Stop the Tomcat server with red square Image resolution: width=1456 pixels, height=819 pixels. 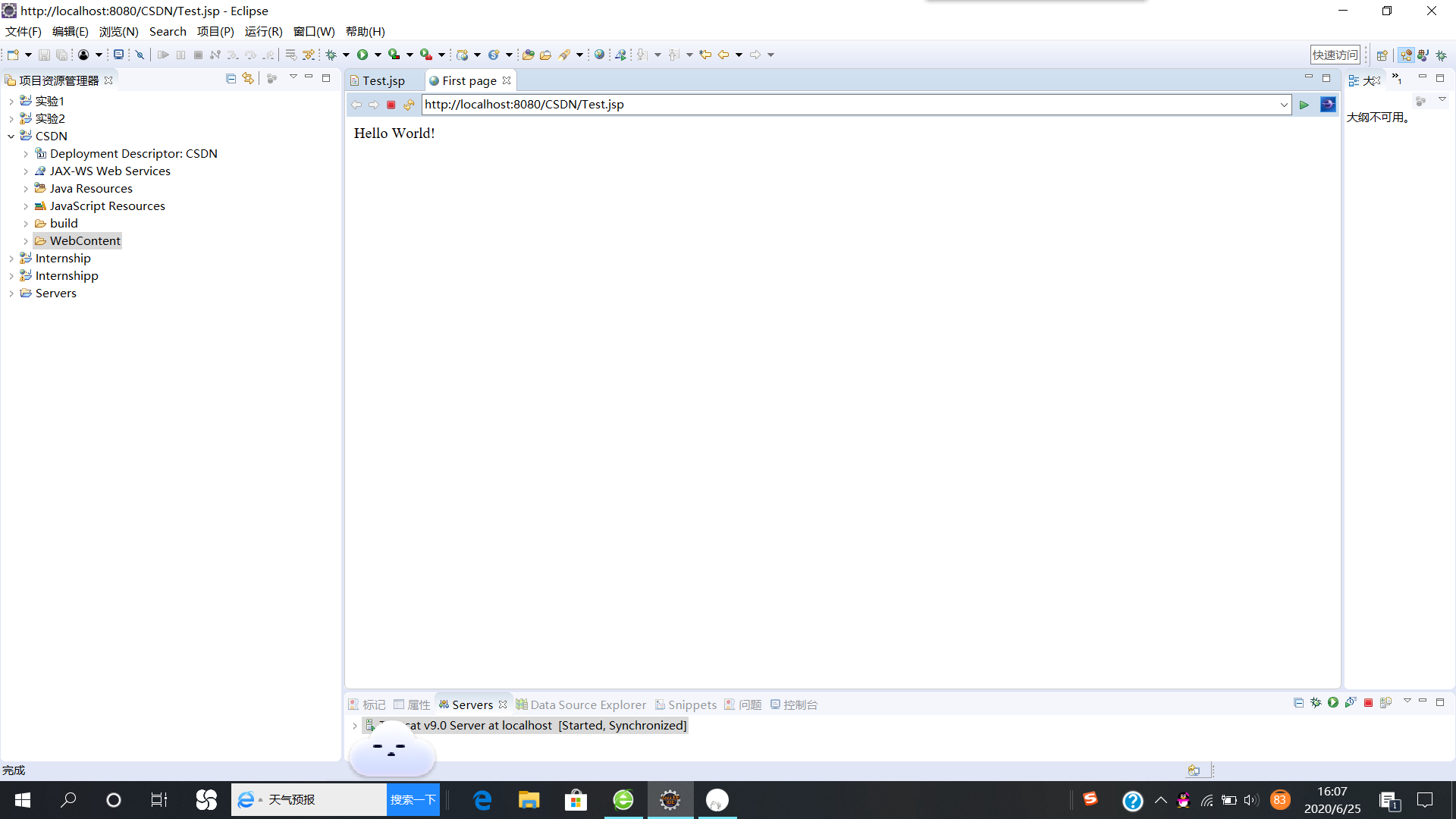pos(1368,703)
